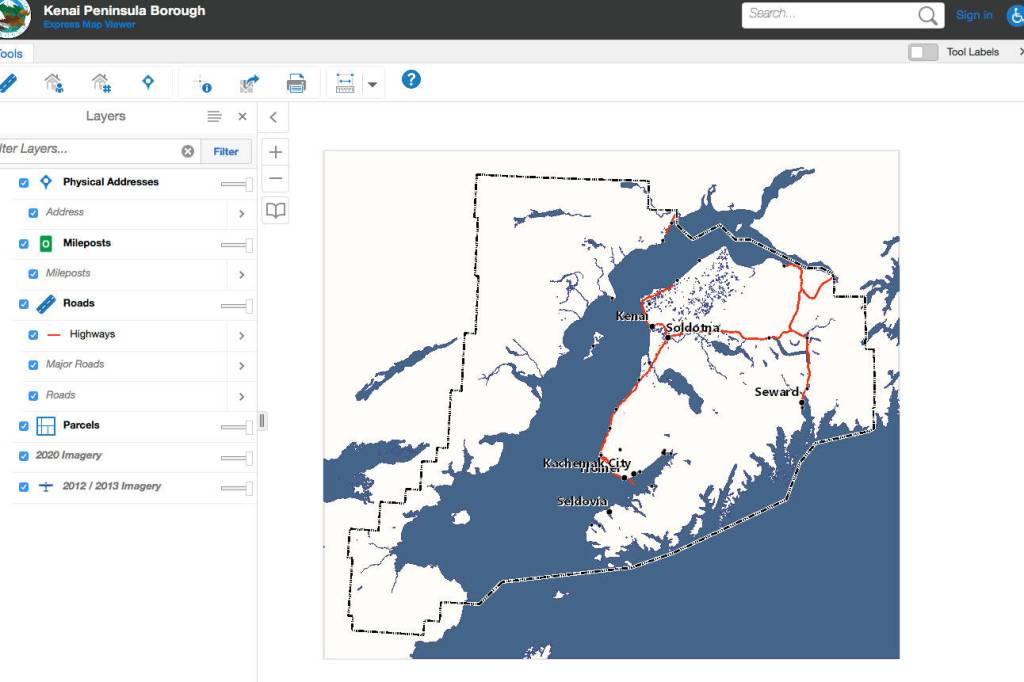
Task: Uncheck the Parcels layer checkbox
Action: coord(24,426)
